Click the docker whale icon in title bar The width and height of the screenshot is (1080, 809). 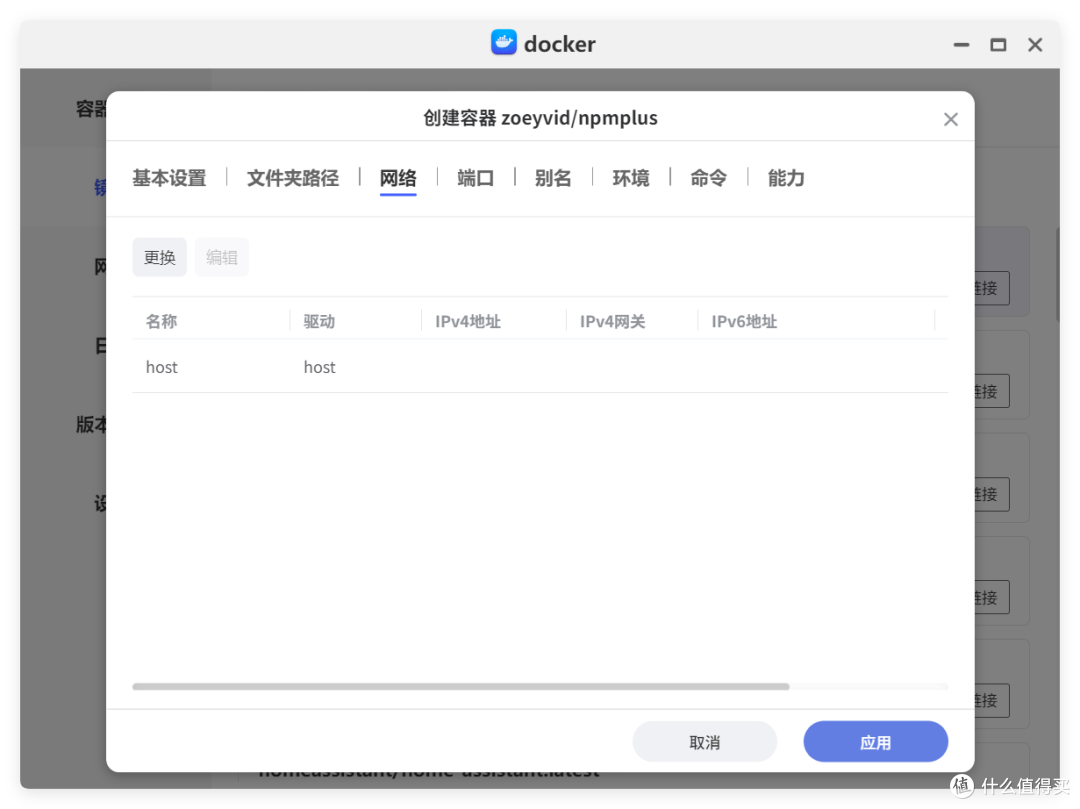[x=503, y=43]
